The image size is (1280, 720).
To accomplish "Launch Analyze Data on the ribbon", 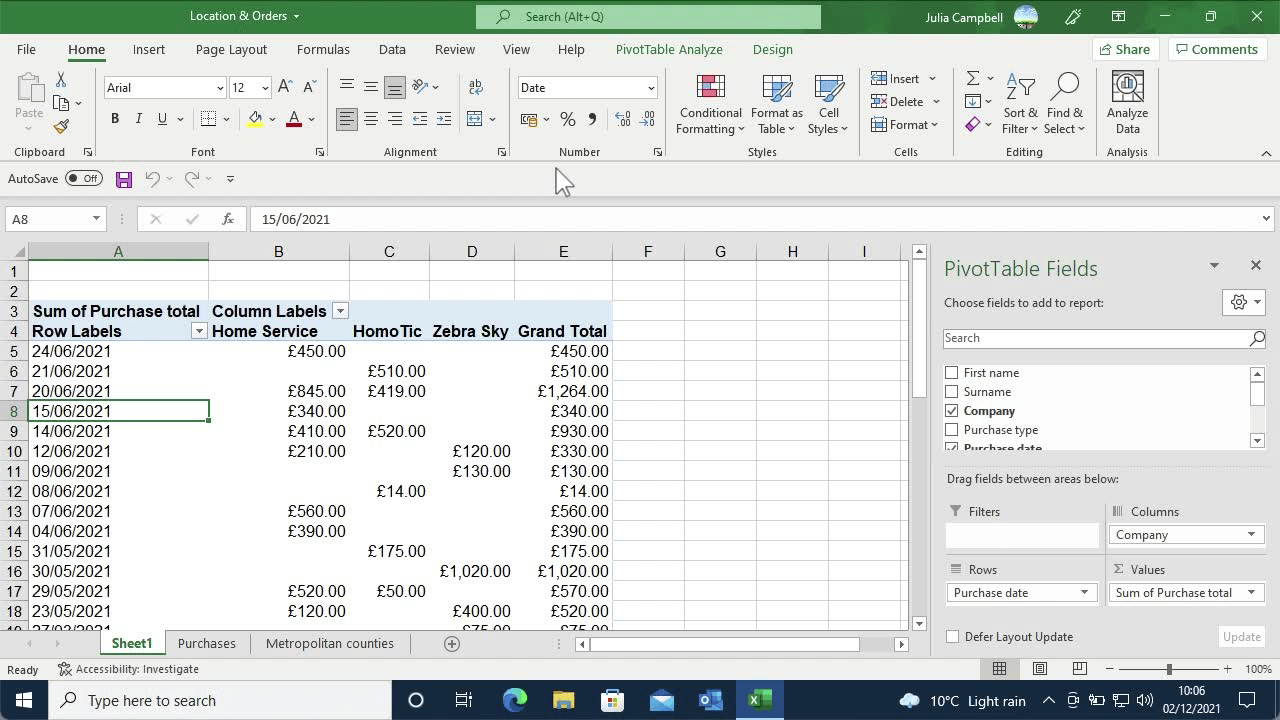I will (1127, 104).
